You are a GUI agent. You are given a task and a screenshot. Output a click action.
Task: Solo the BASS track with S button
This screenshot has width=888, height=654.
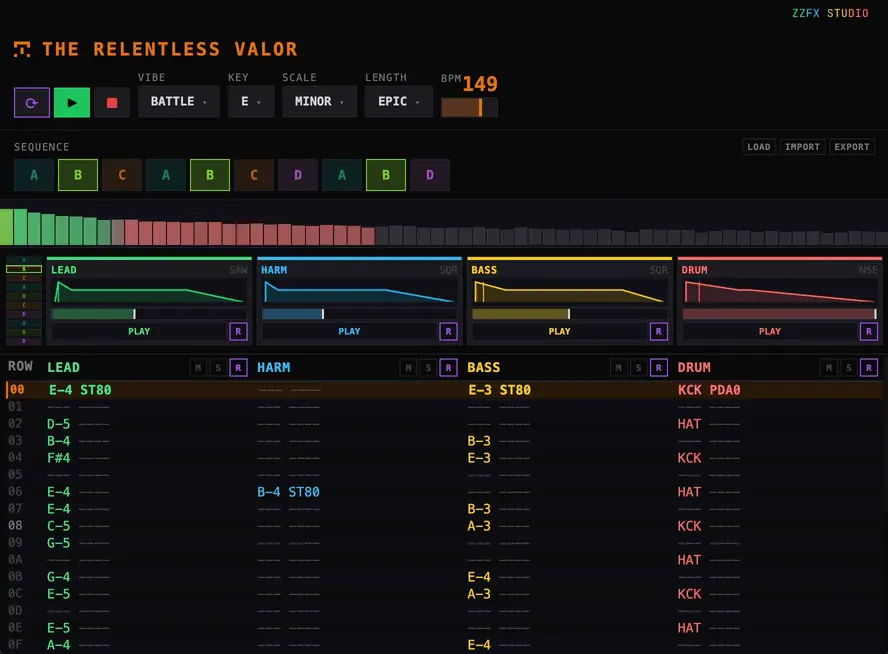click(638, 368)
